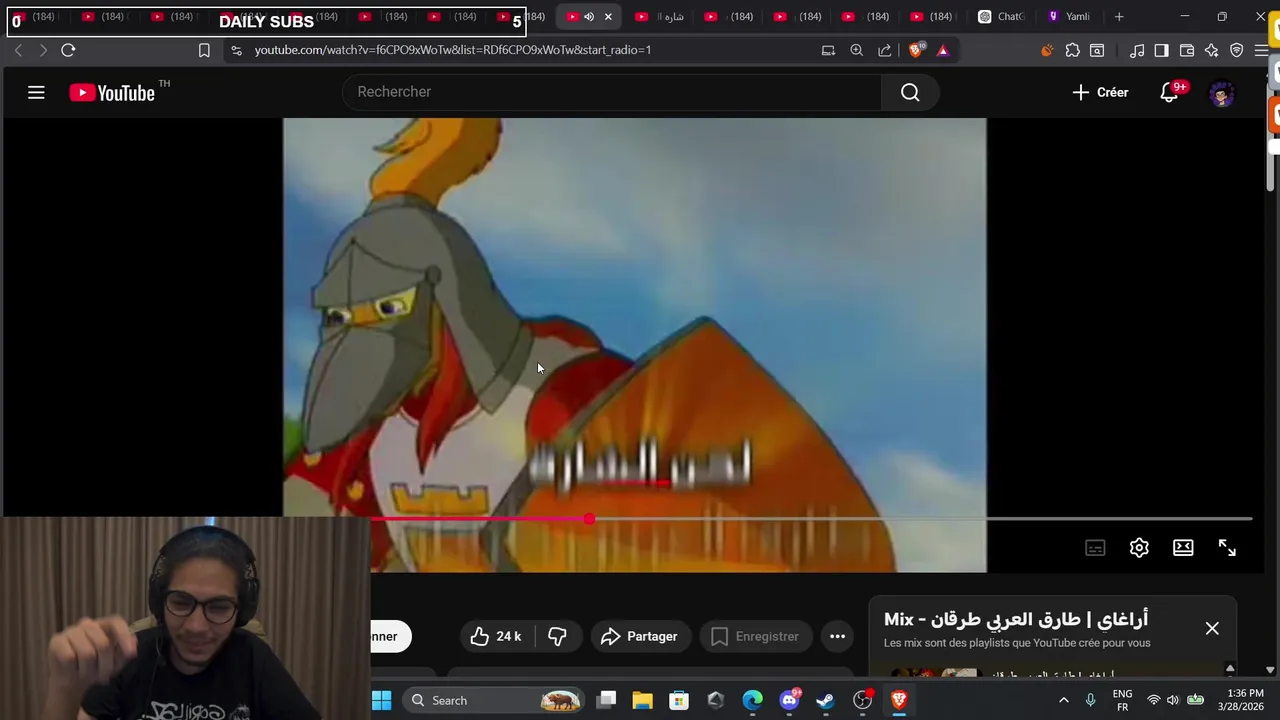Open the Extensions puzzle piece menu
The width and height of the screenshot is (1280, 720).
pyautogui.click(x=1072, y=50)
